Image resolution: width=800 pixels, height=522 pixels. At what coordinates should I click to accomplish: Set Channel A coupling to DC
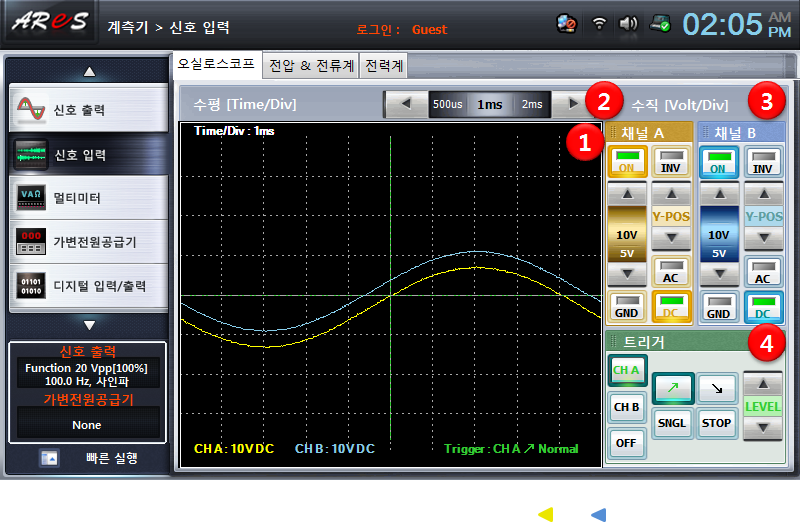(x=671, y=307)
